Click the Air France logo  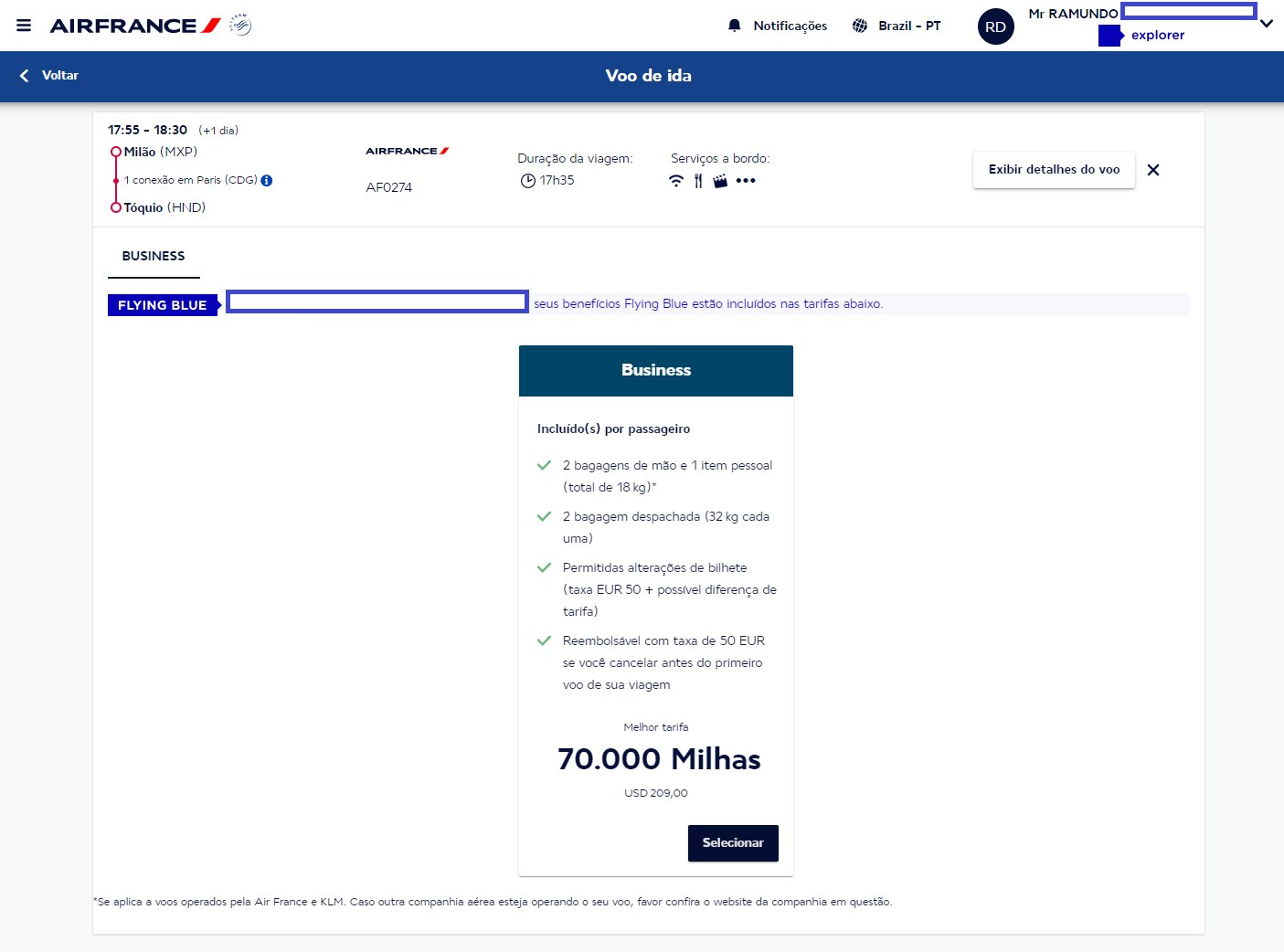tap(135, 26)
